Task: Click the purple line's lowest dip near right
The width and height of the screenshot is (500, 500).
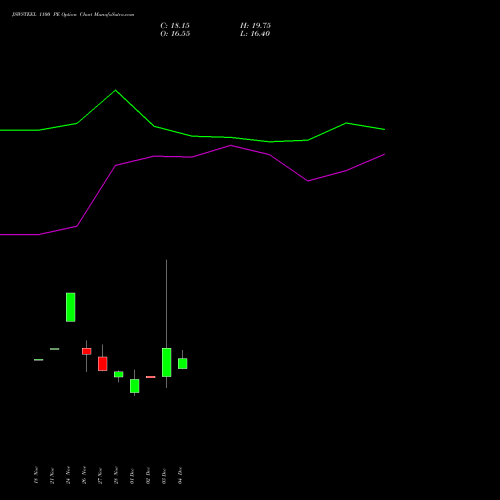Action: (307, 181)
